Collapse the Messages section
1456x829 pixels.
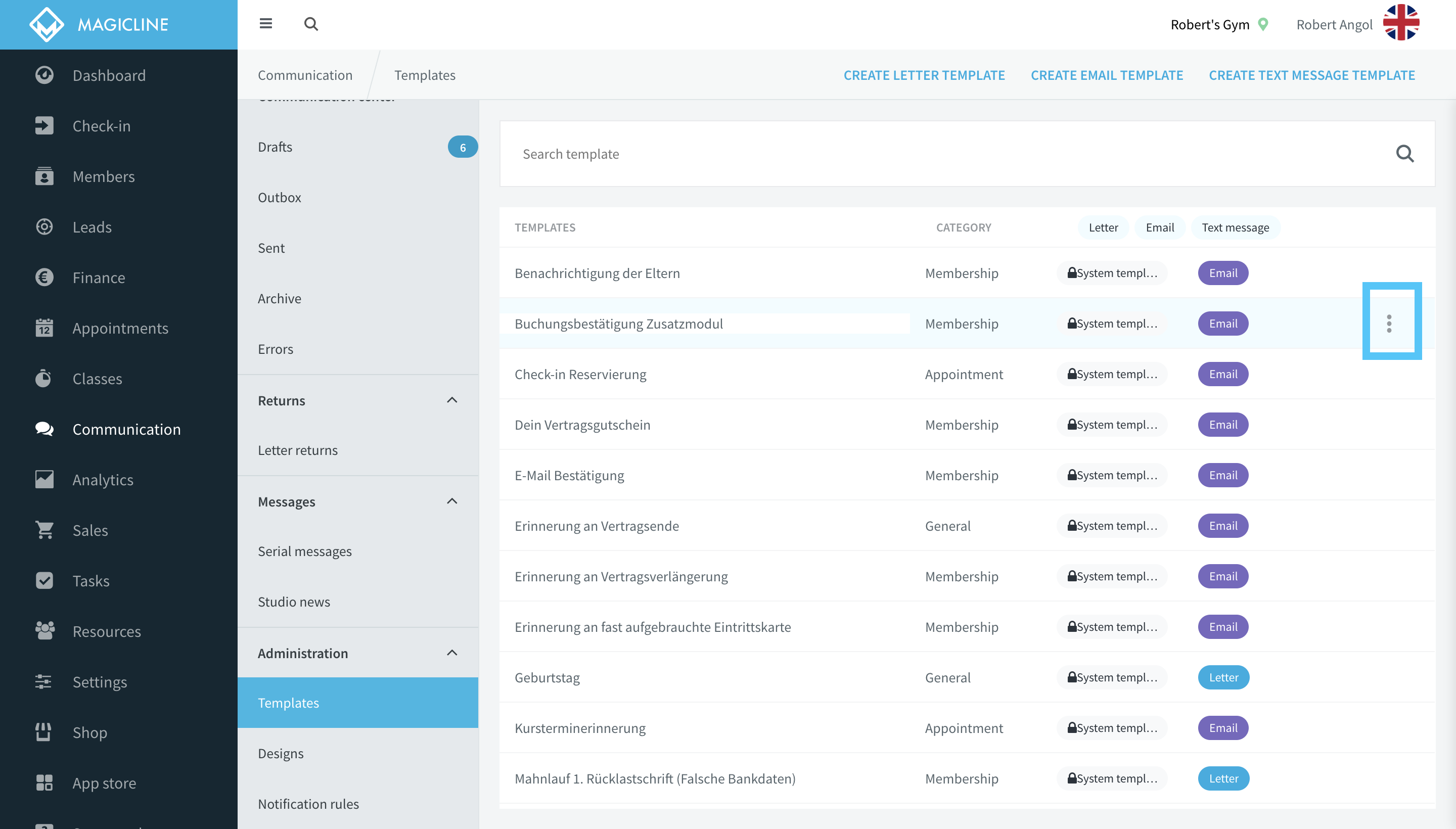(x=452, y=501)
